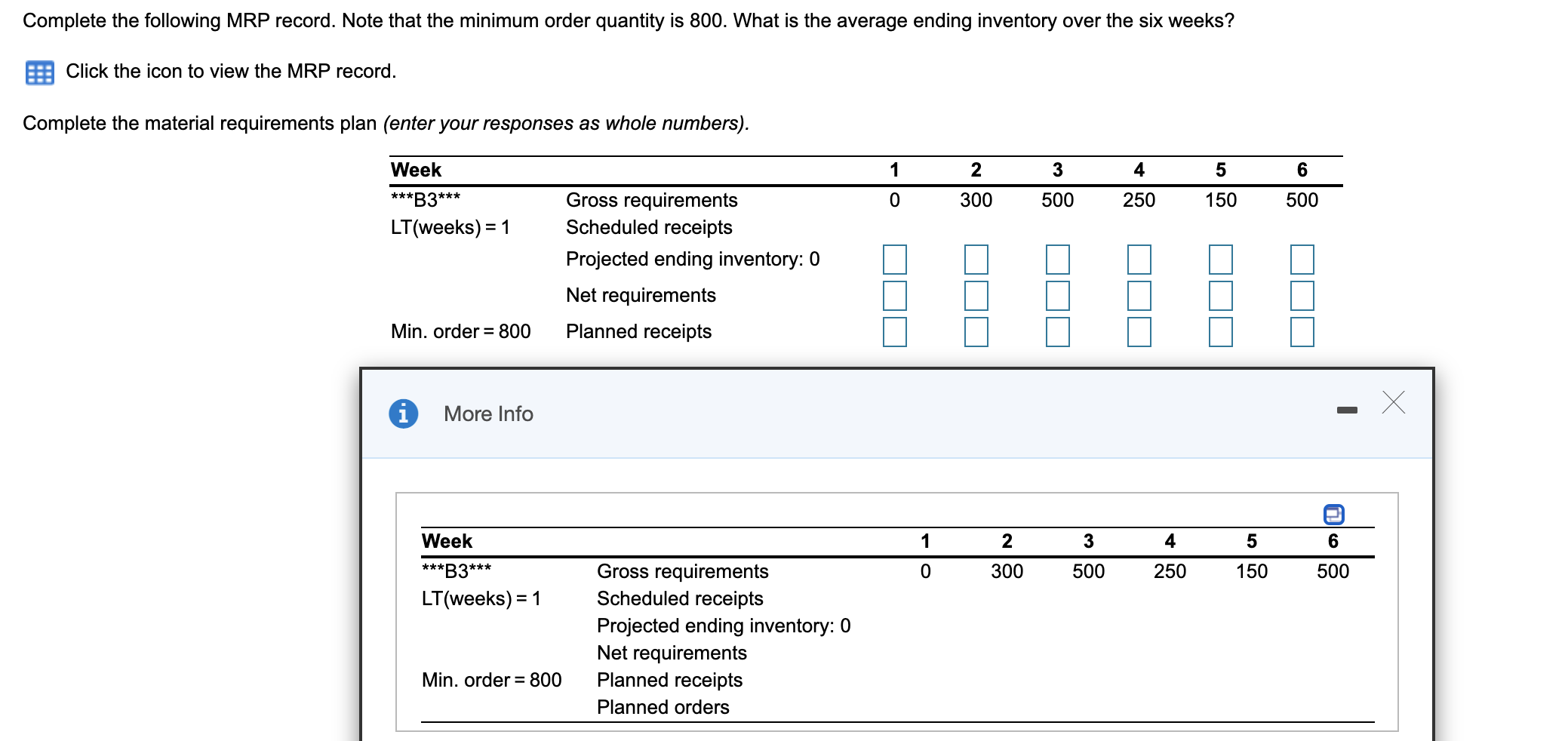Image resolution: width=1568 pixels, height=741 pixels.
Task: Click week 3 planned receipts box
Action: coord(1057,332)
